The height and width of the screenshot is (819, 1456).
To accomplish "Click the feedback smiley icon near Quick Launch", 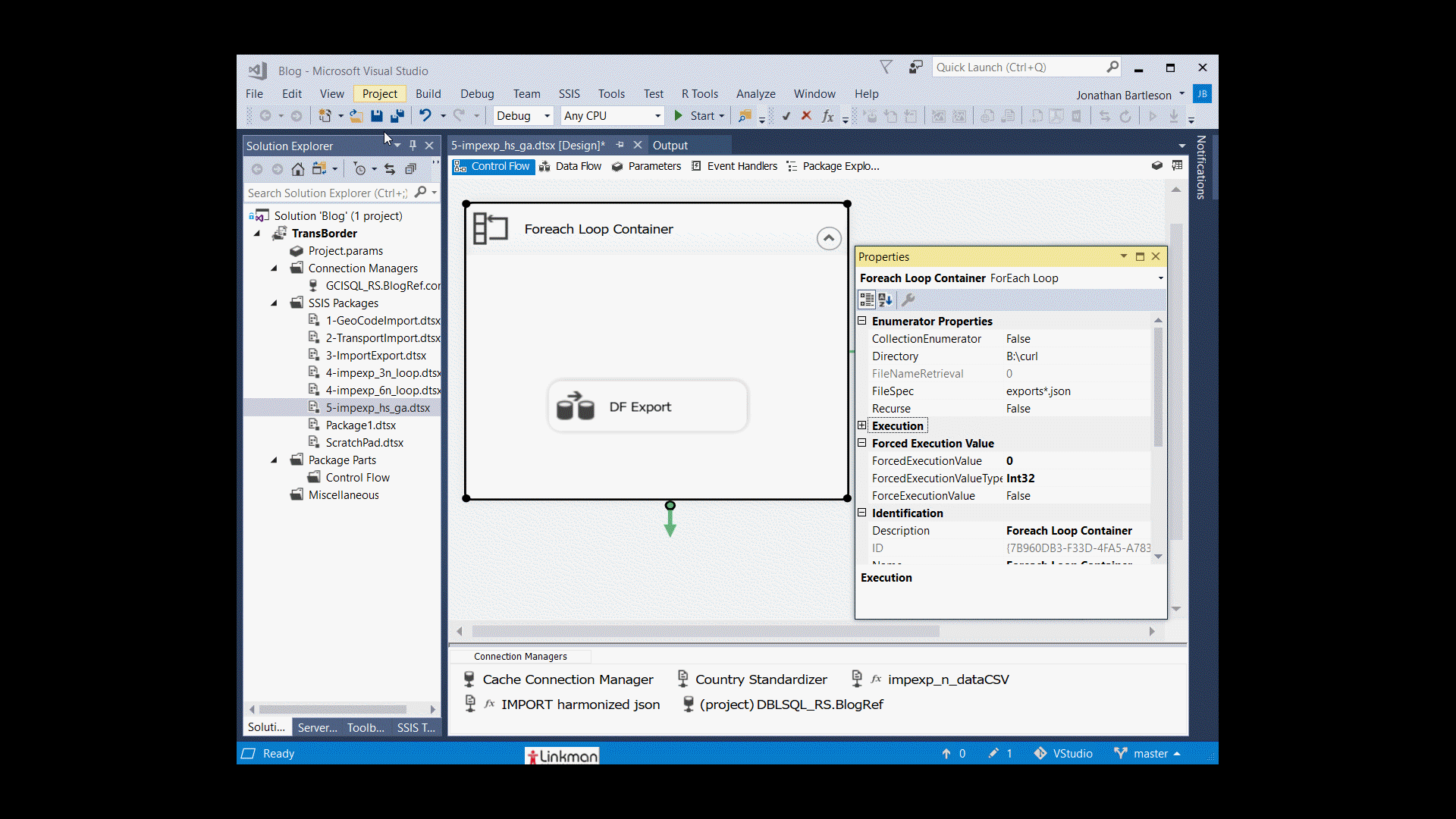I will coord(915,67).
